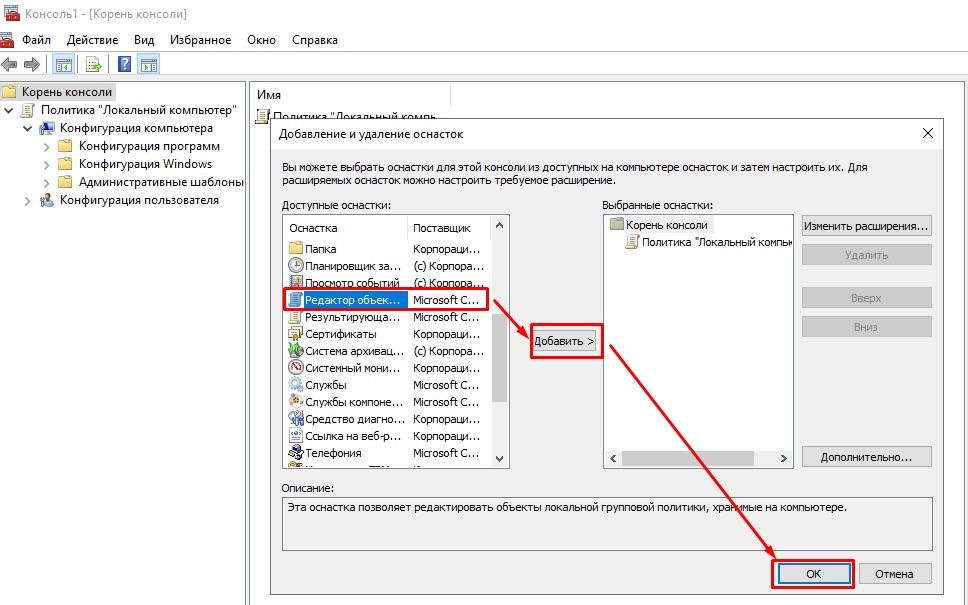968x605 pixels.
Task: Sort by the Оснастка column header
Action: [x=346, y=228]
